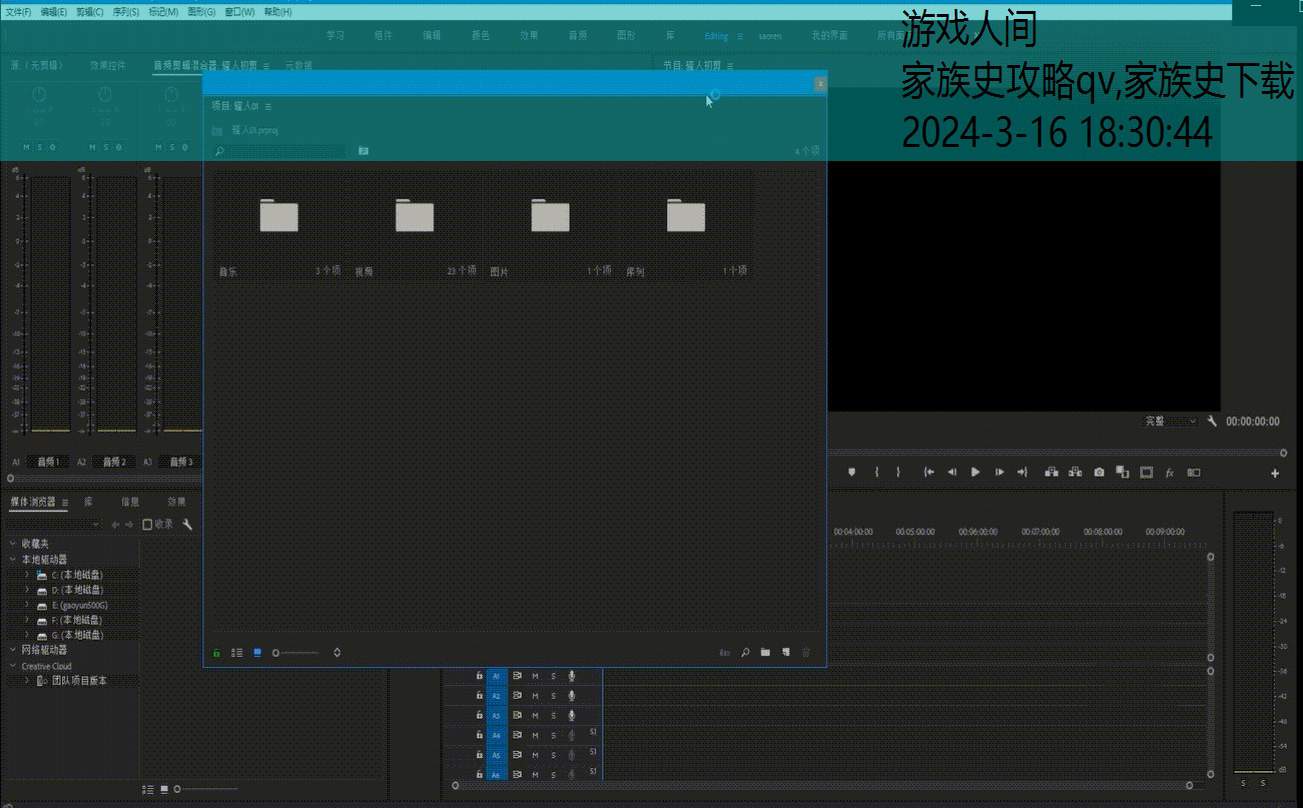Select the 我的界面 workspace
Image resolution: width=1303 pixels, height=808 pixels.
coord(829,35)
